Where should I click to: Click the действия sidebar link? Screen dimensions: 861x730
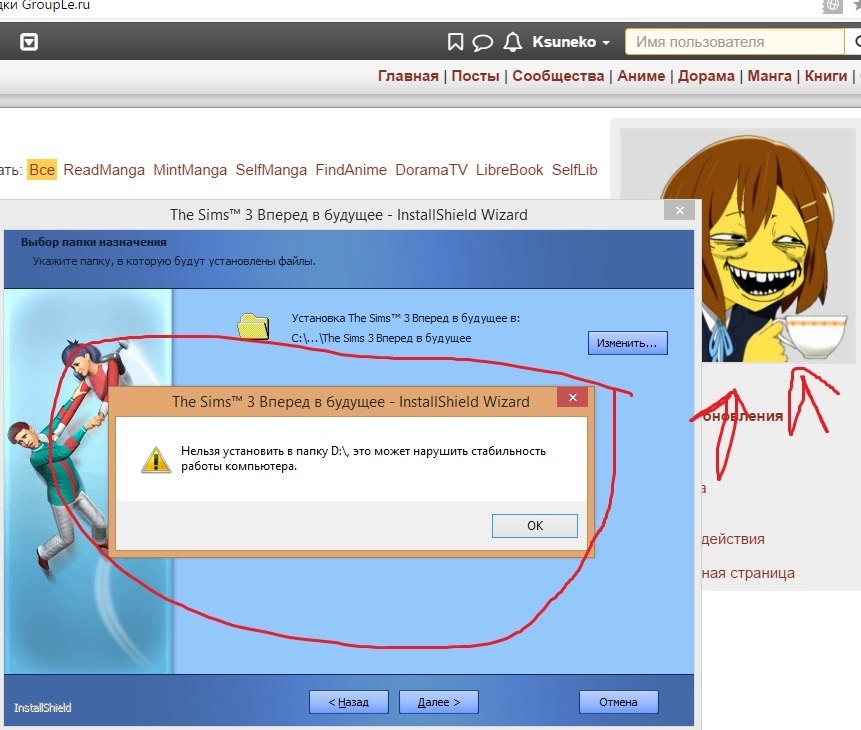(733, 539)
